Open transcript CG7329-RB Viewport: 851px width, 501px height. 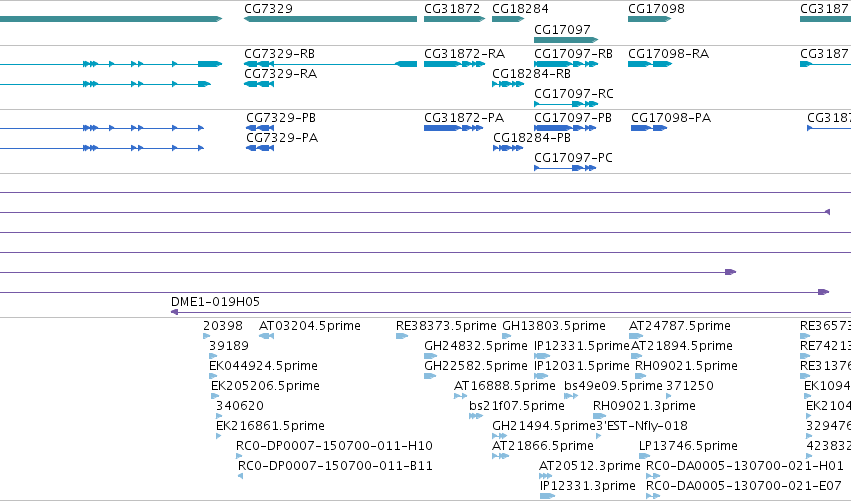280,54
